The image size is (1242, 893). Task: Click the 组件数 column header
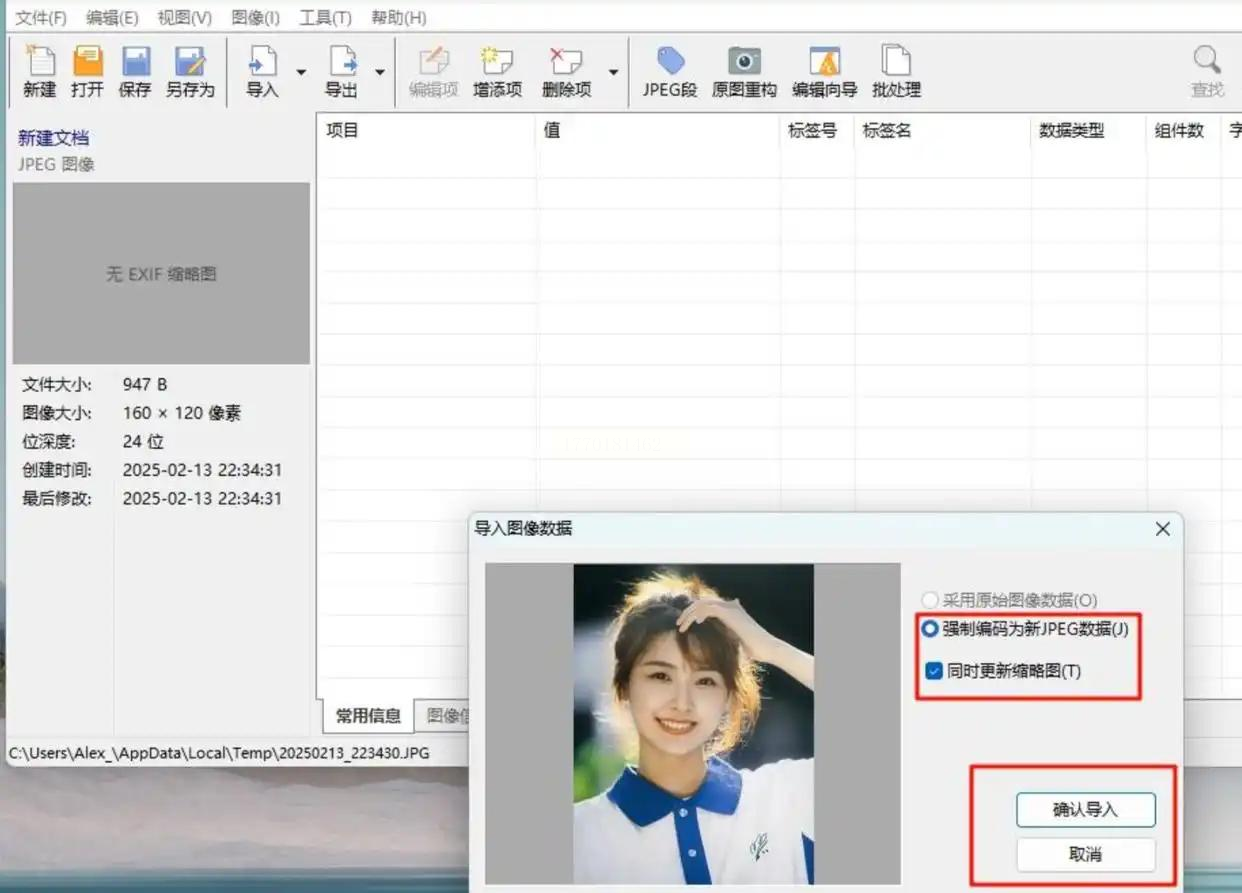[1183, 130]
